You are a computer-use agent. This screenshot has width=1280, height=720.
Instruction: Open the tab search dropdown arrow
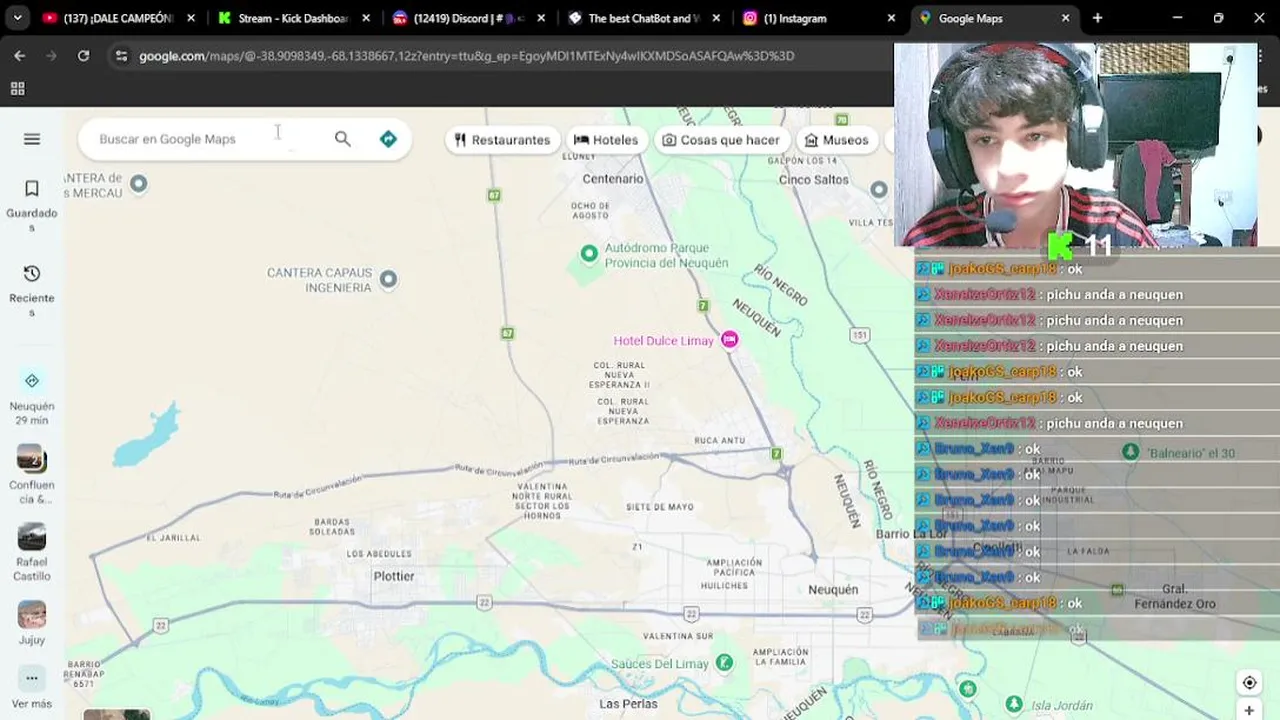coord(17,18)
